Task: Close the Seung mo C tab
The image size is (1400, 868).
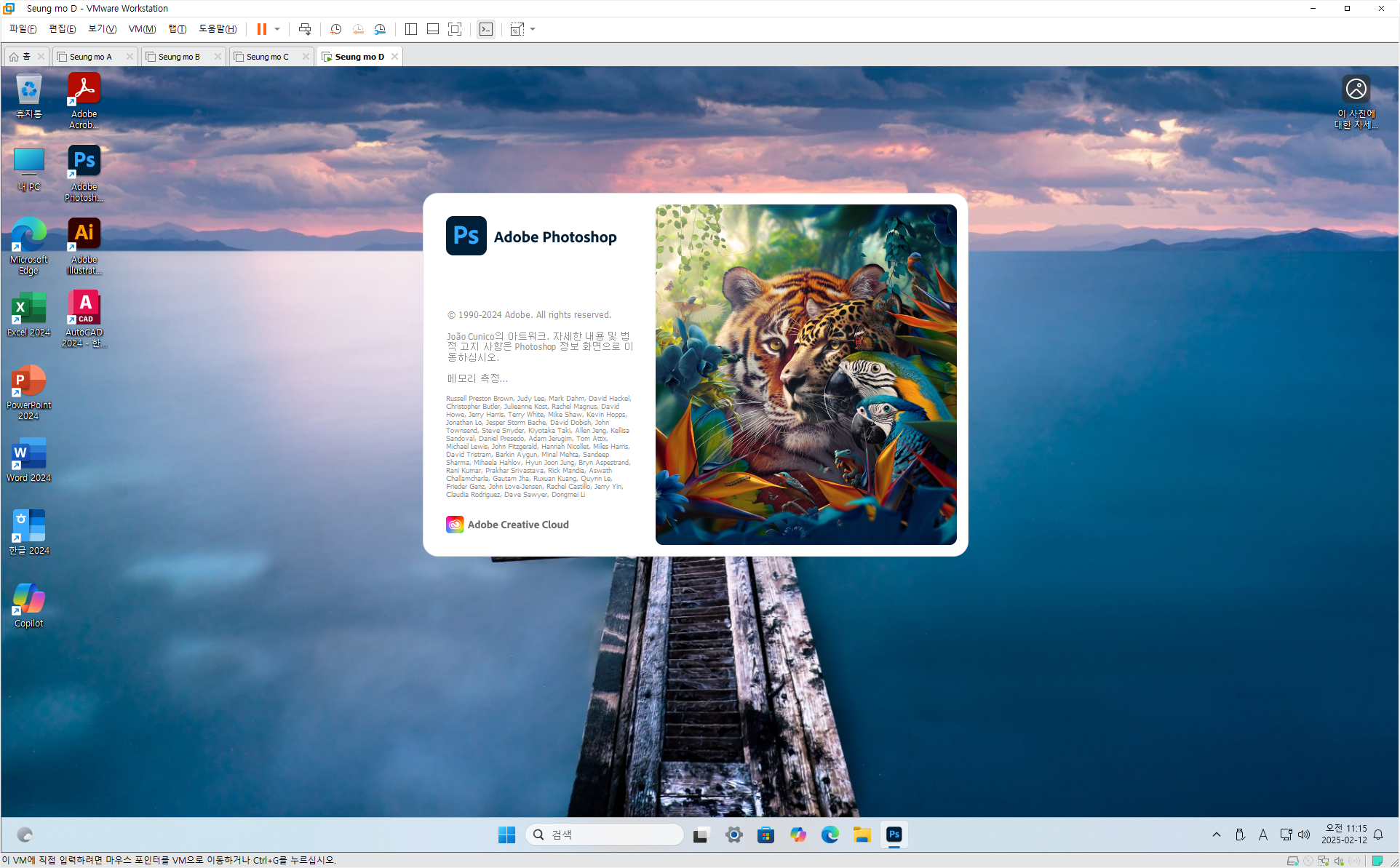Action: 306,57
